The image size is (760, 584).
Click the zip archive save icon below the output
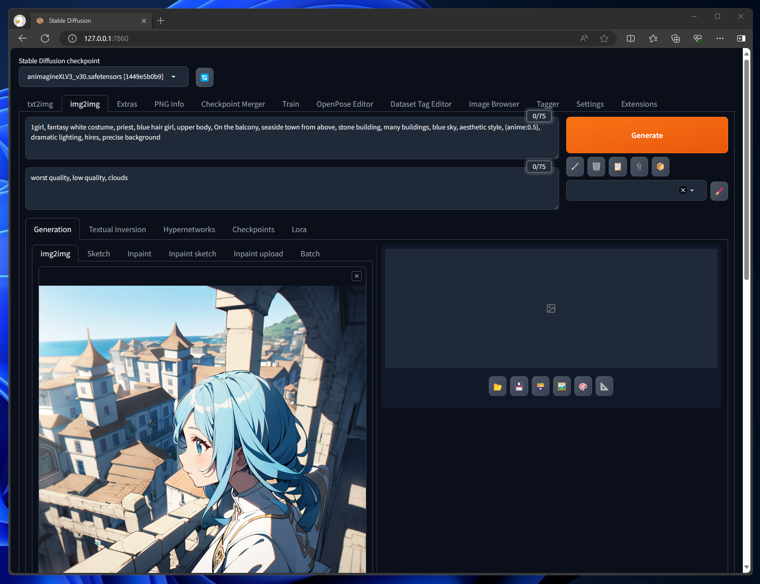(540, 387)
